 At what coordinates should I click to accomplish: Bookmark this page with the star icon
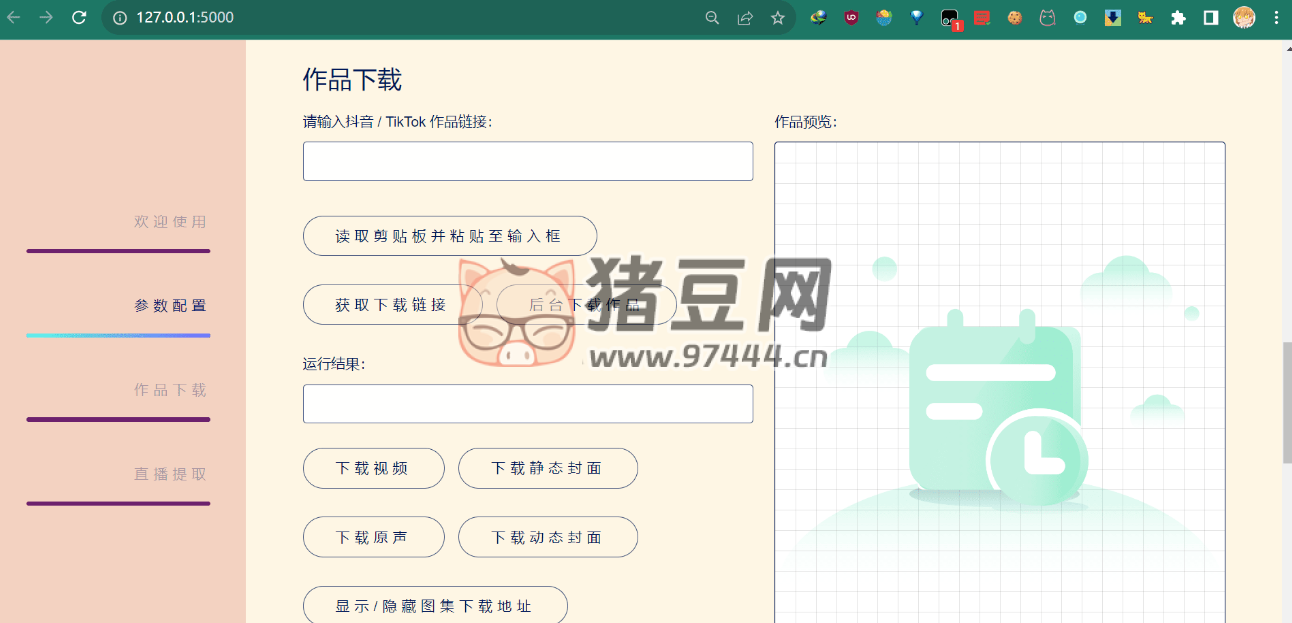coord(777,17)
